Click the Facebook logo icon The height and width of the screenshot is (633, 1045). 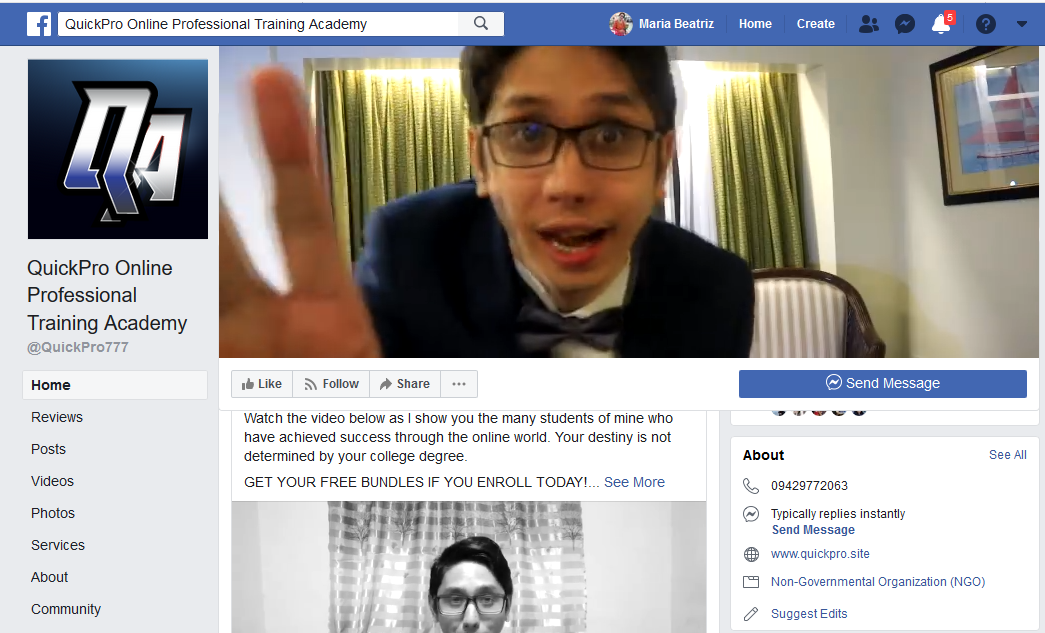pos(39,24)
